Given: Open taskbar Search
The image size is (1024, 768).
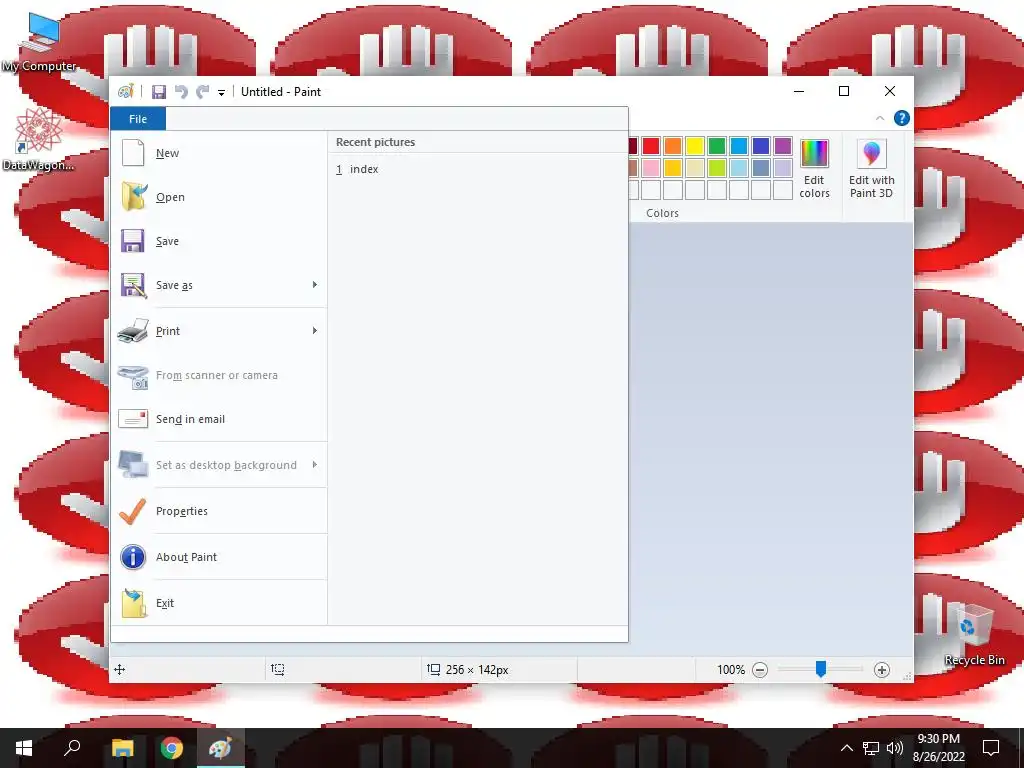Looking at the screenshot, I should [x=72, y=748].
